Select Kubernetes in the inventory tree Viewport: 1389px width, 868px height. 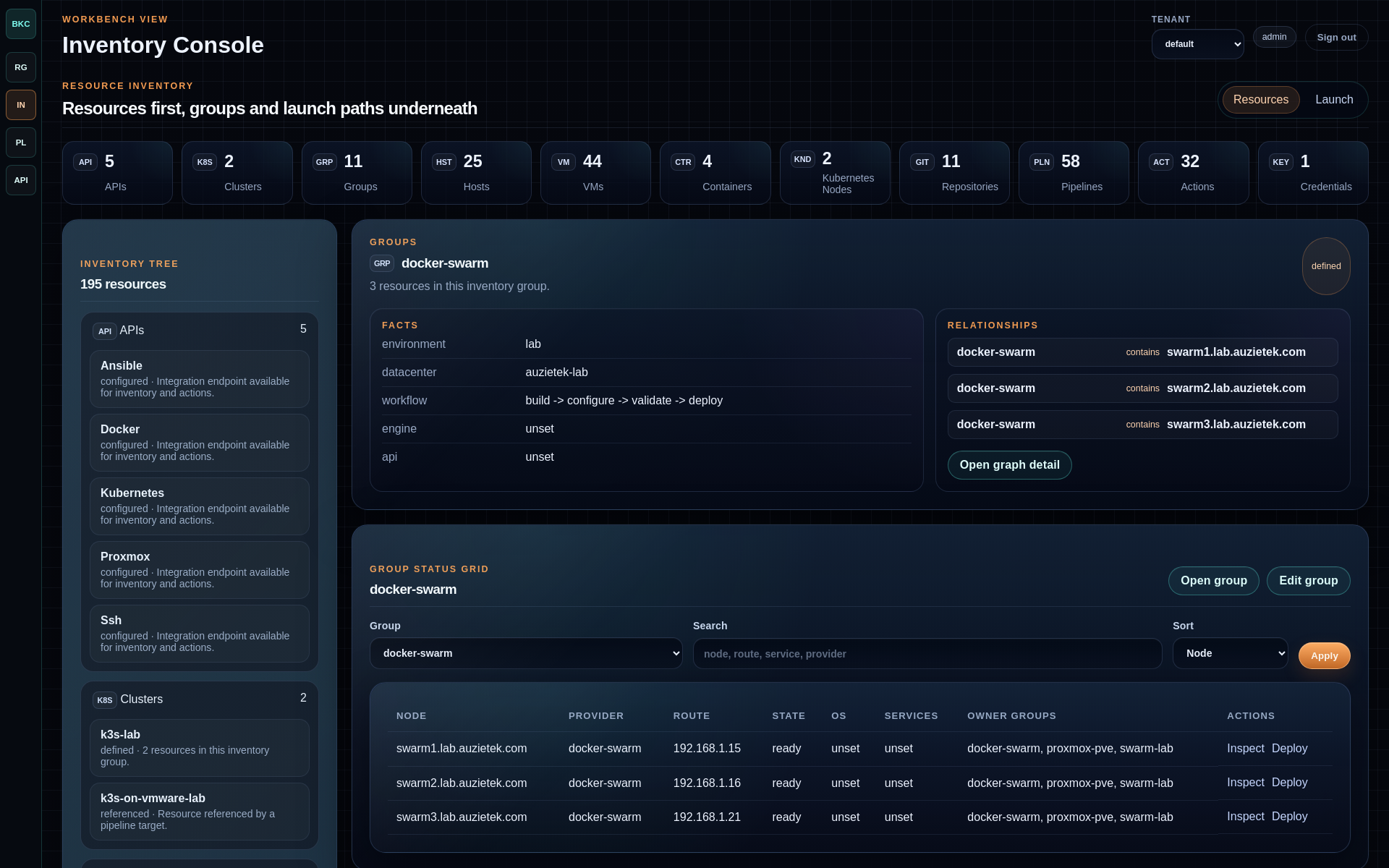pos(200,506)
